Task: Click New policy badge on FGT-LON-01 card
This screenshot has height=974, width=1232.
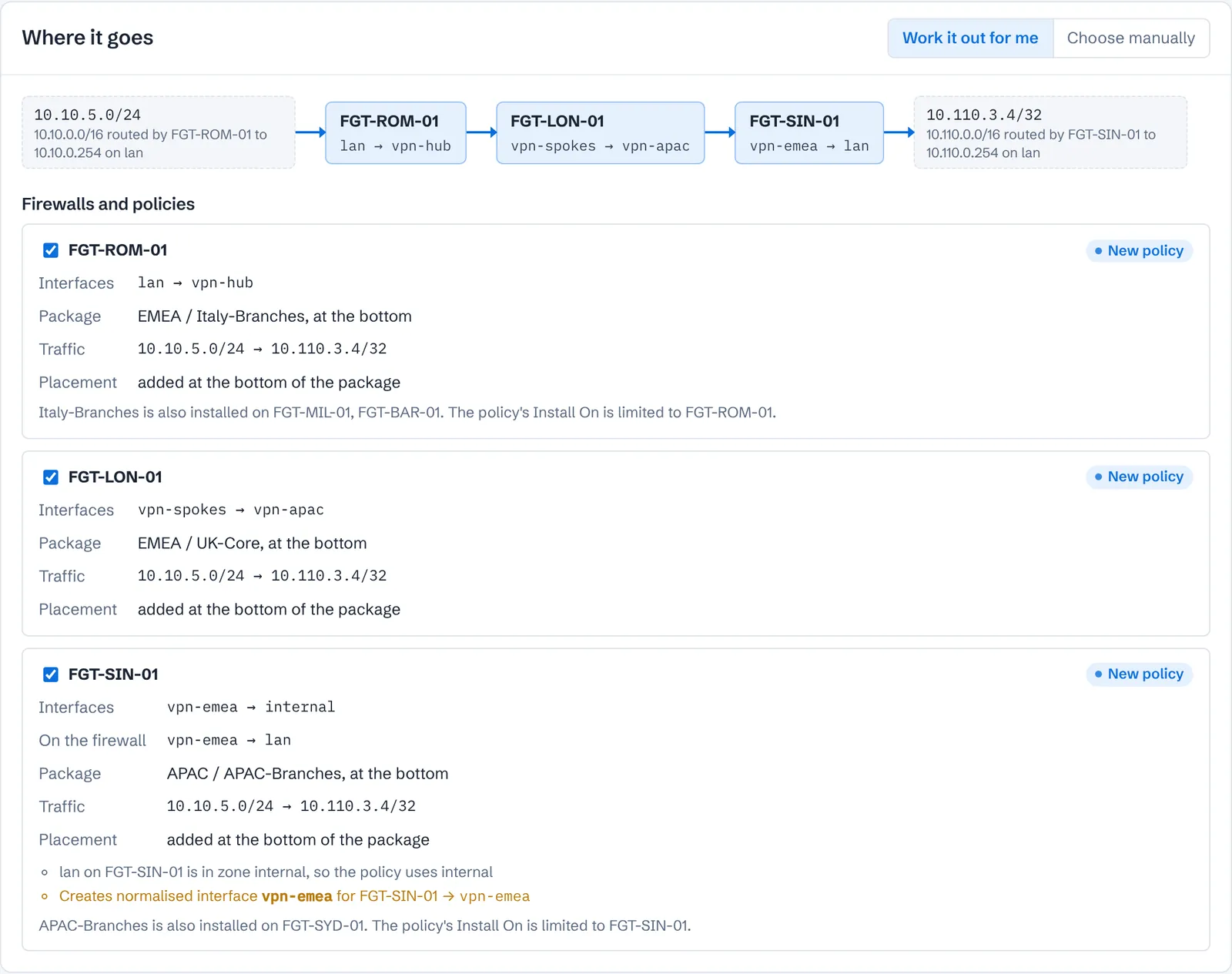Action: point(1140,477)
